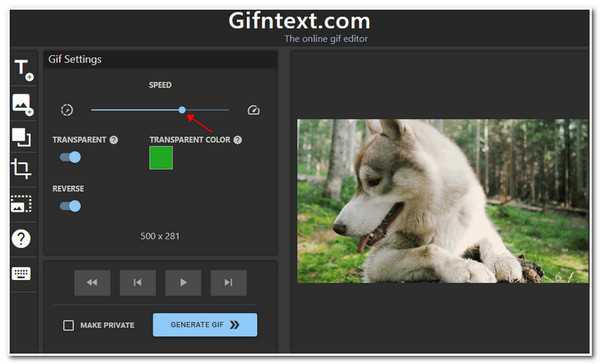Toggle the TRANSPARENT switch off
The image size is (600, 364).
pyautogui.click(x=70, y=157)
